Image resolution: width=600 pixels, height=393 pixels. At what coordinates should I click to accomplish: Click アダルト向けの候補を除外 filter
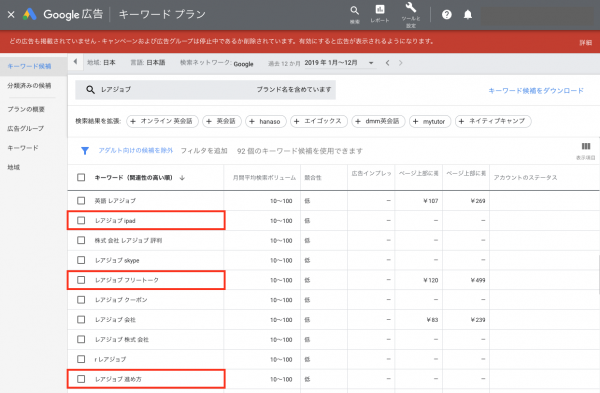point(135,151)
